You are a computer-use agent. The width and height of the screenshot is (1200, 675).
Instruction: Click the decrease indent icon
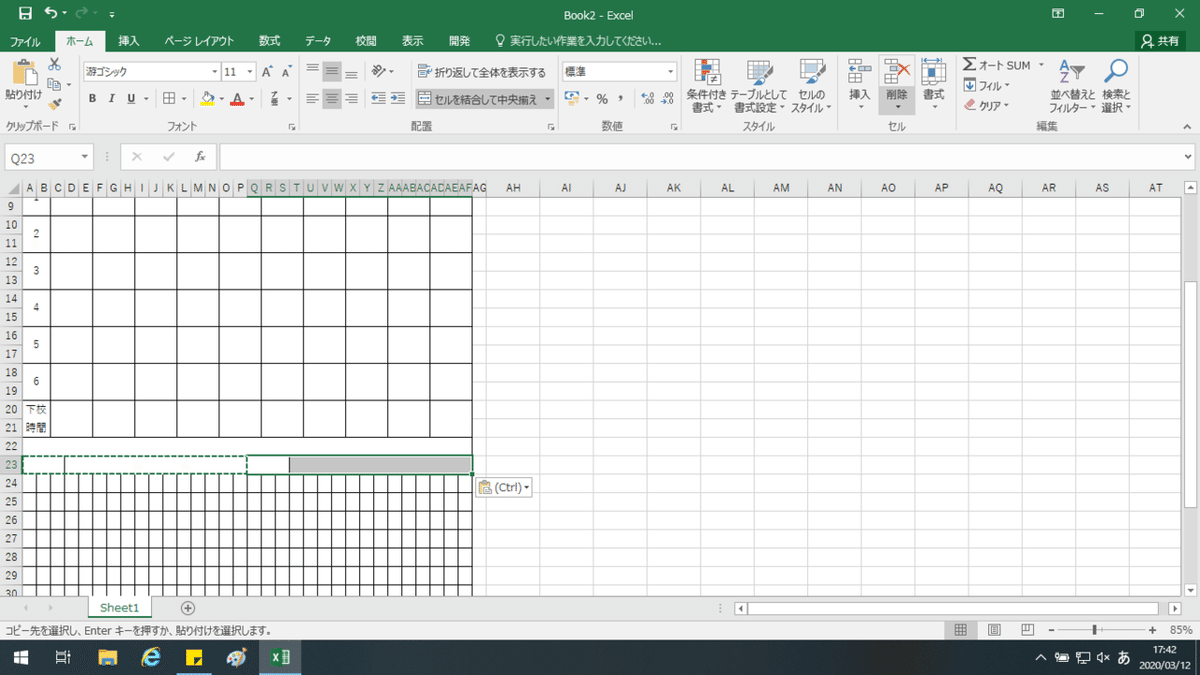coord(378,98)
